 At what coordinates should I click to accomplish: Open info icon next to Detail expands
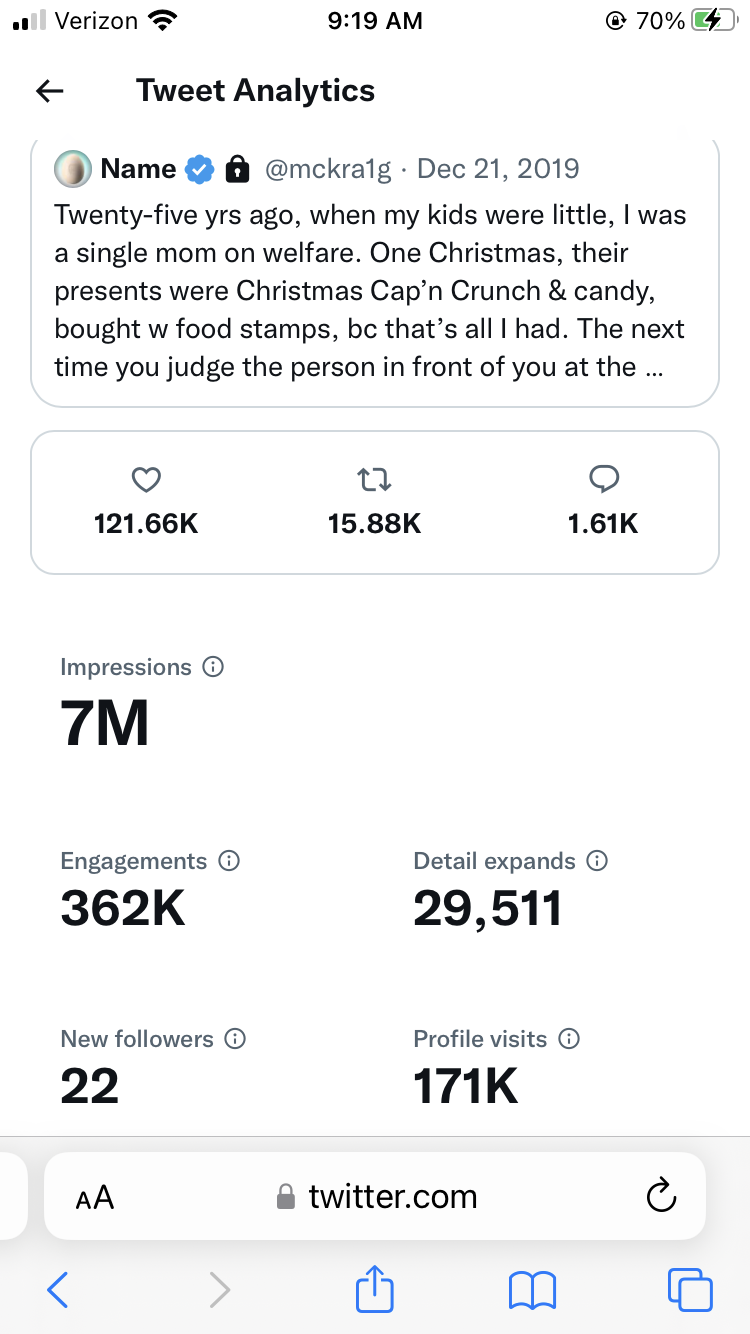coord(597,861)
